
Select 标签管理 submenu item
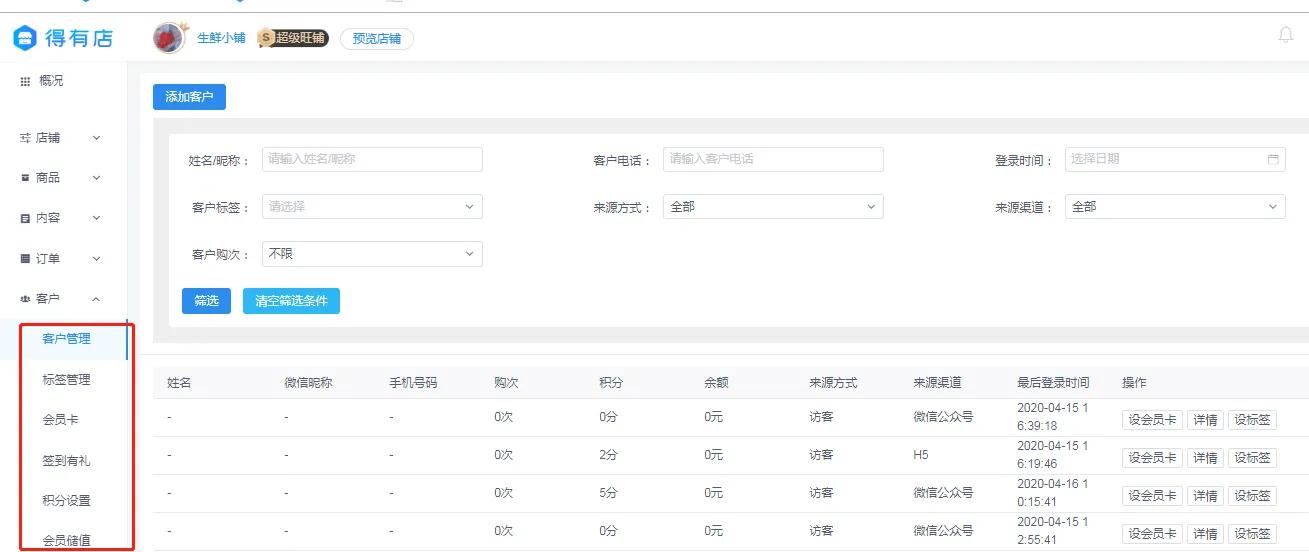[x=67, y=380]
